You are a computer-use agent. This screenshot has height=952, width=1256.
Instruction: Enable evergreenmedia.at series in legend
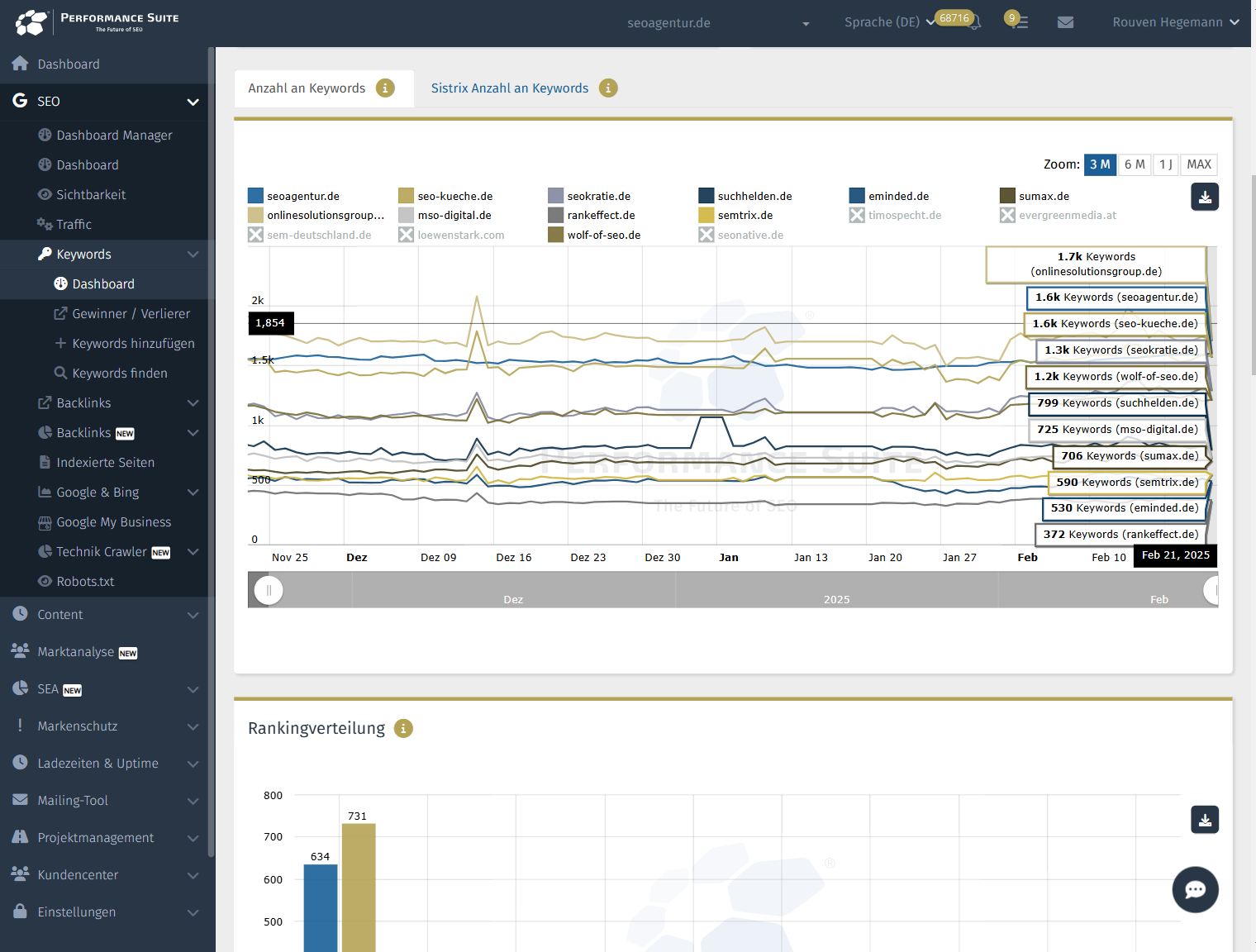(1059, 215)
